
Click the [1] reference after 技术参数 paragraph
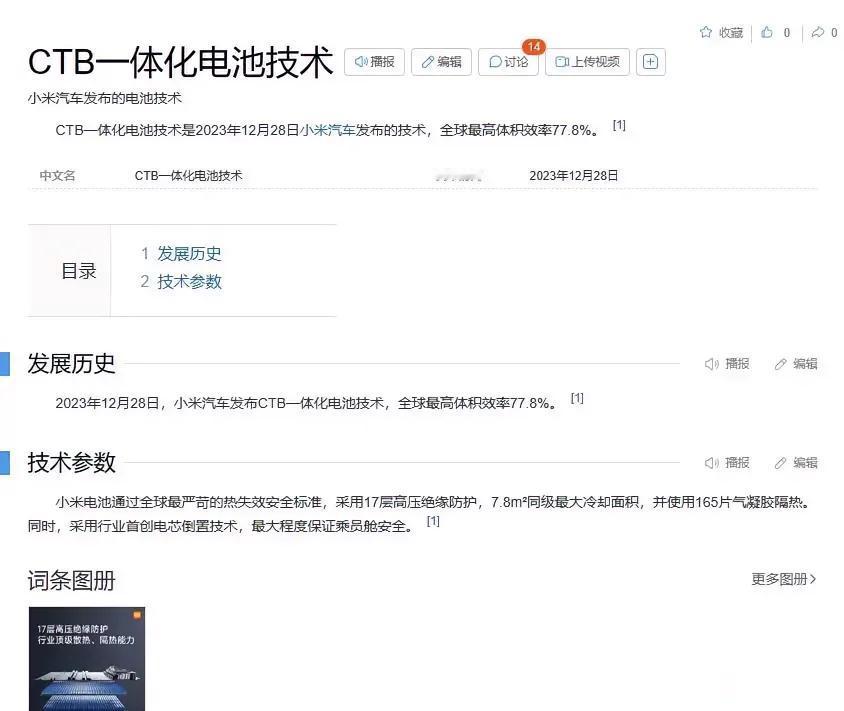coord(433,521)
